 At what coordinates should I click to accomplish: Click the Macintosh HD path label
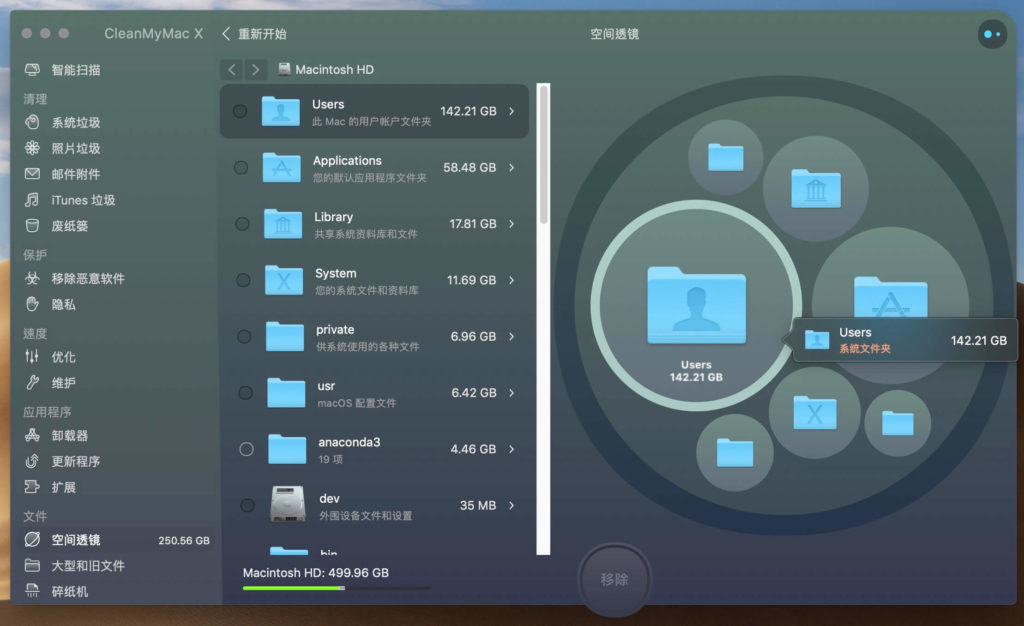pyautogui.click(x=334, y=69)
